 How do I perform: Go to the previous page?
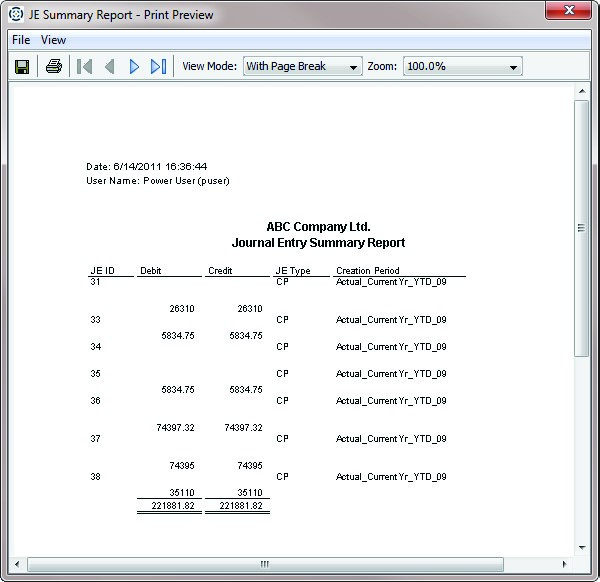pos(109,66)
